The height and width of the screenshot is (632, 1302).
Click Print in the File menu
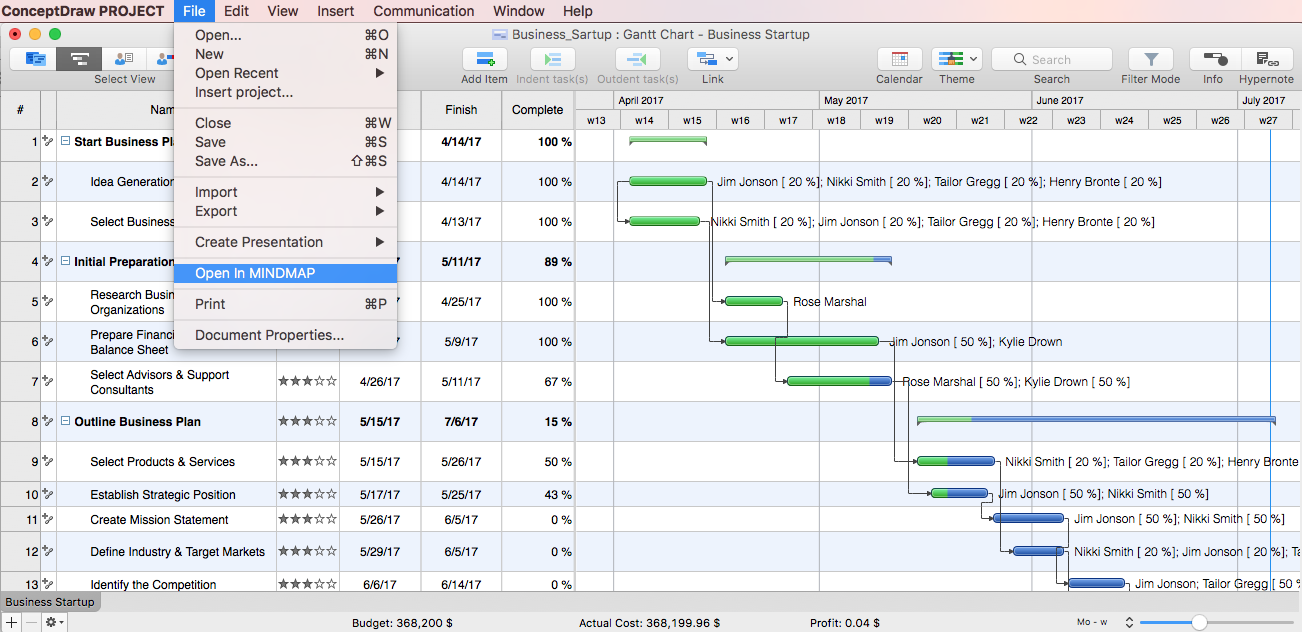[286, 304]
